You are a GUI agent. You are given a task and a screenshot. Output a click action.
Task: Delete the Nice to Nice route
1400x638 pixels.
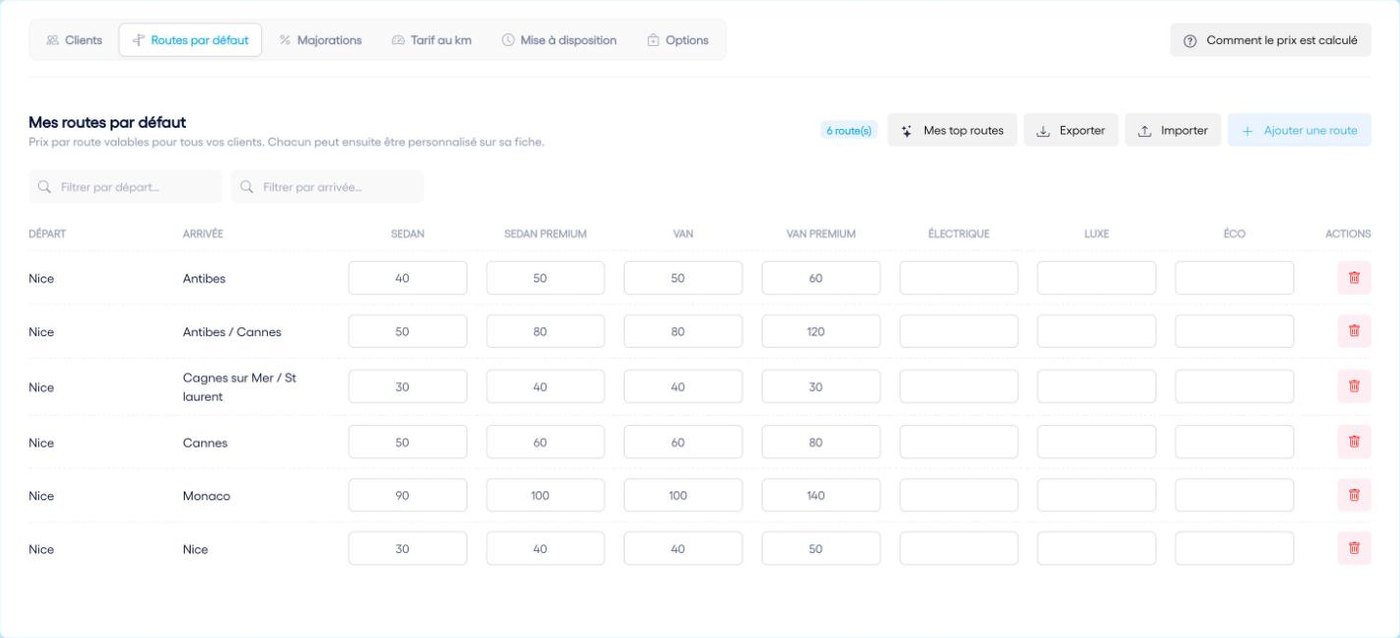click(1354, 548)
